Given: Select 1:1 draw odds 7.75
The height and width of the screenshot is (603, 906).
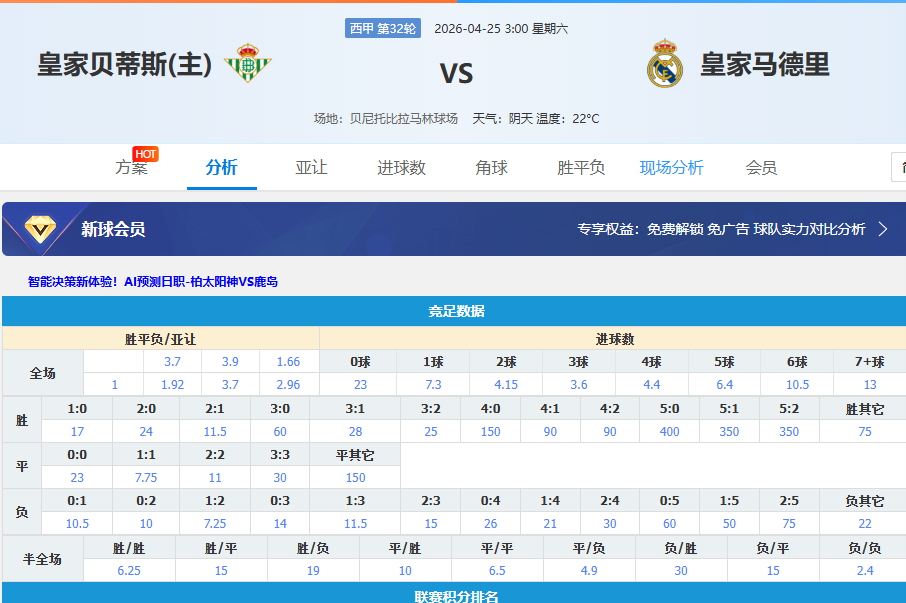Looking at the screenshot, I should (x=146, y=478).
